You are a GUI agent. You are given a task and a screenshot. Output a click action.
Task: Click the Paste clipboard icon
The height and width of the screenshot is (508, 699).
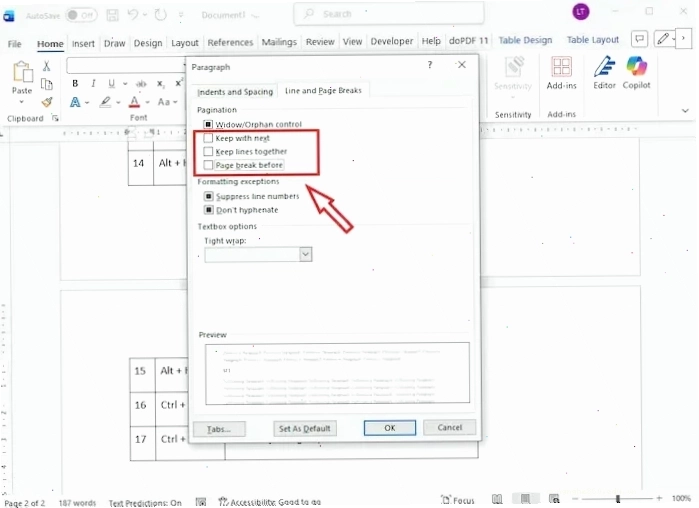coord(22,72)
